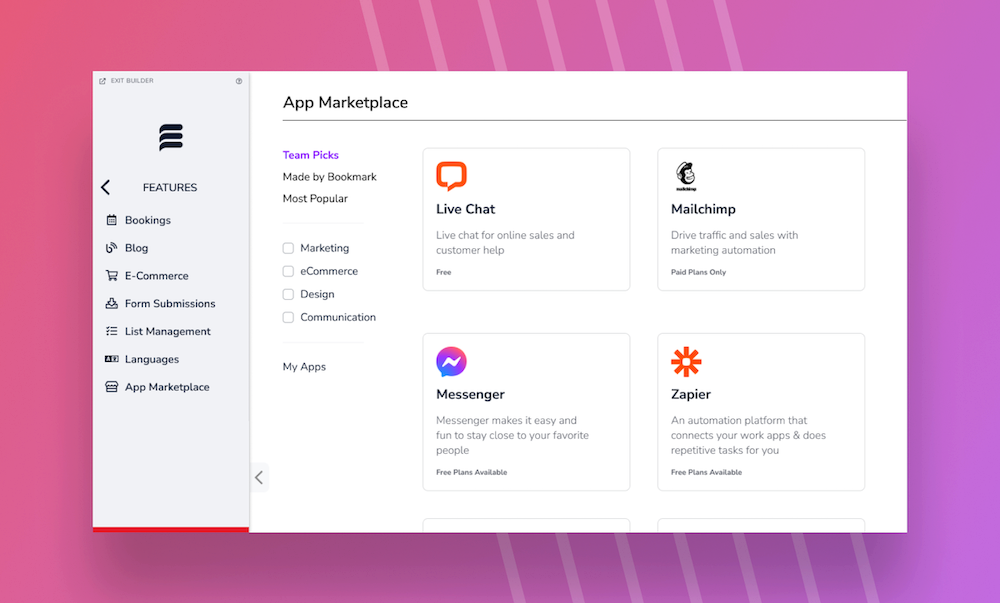1000x603 pixels.
Task: Open the Mailchimp app title
Action: tap(703, 209)
